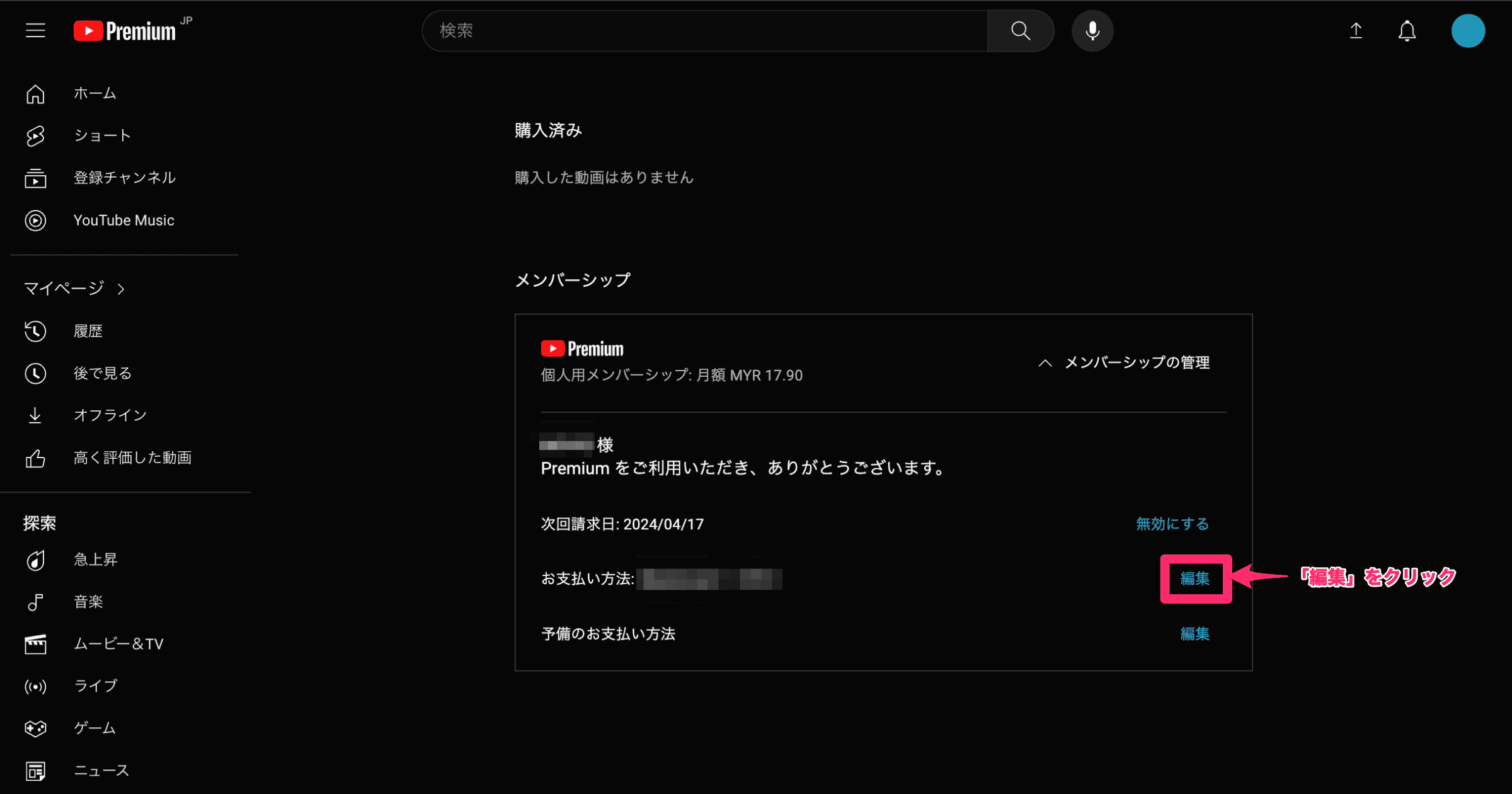Click 購入した動画はありません text
Screen dimensions: 1512x794
(604, 178)
